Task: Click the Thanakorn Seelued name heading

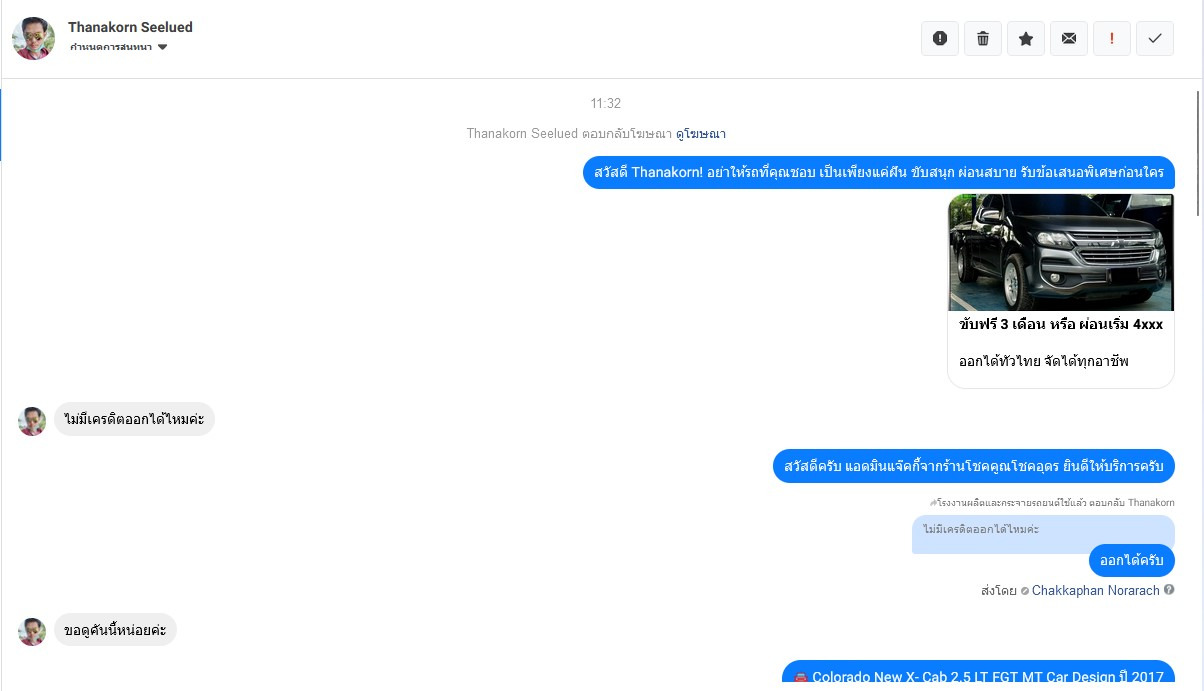Action: pyautogui.click(x=130, y=27)
